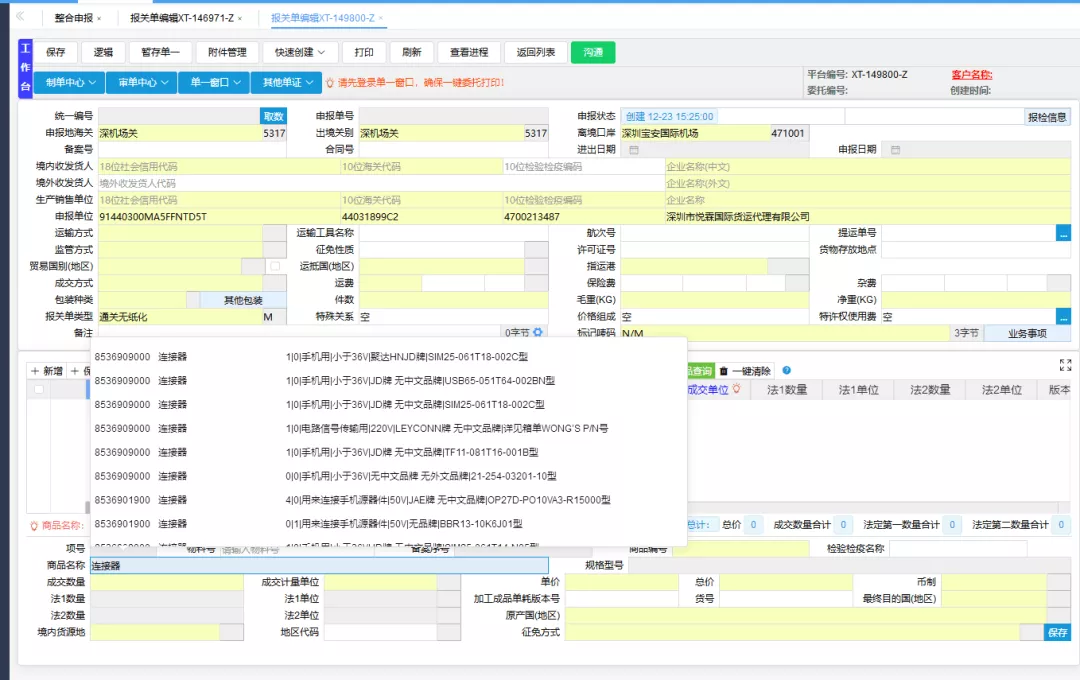Screen dimensions: 1080x680
Task: Toggle fullscreen for the goods table
Action: click(1066, 365)
